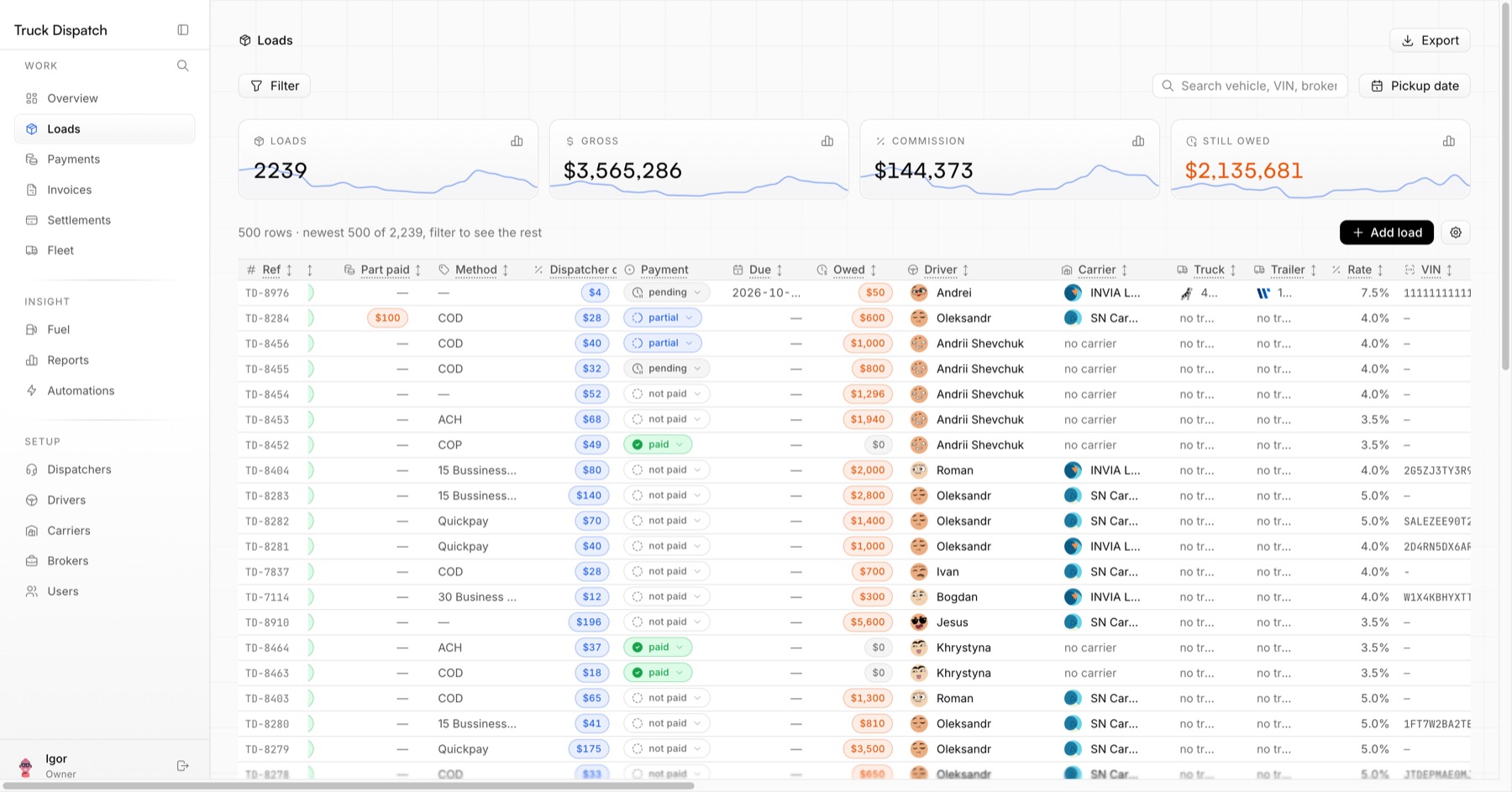This screenshot has height=792, width=1512.
Task: Open Brokers setup page
Action: 105,561
